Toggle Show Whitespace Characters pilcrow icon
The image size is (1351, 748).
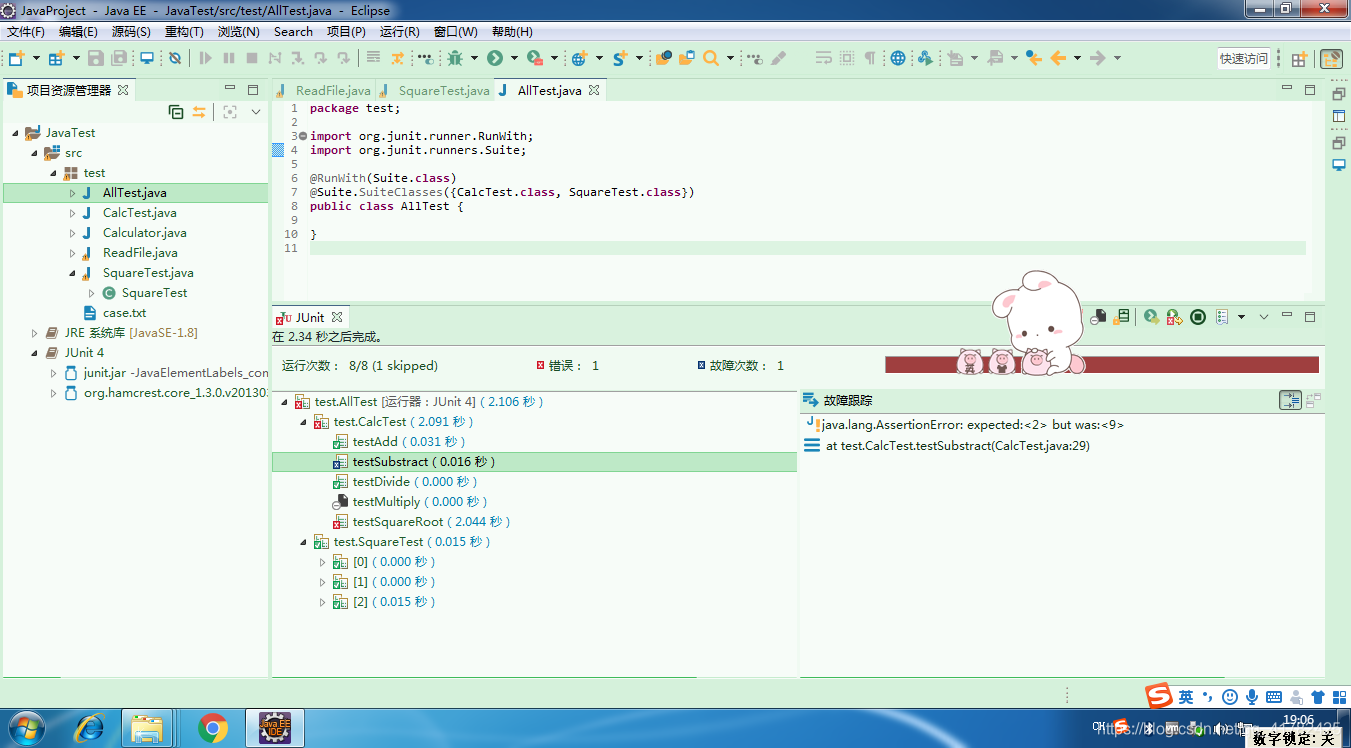click(870, 58)
